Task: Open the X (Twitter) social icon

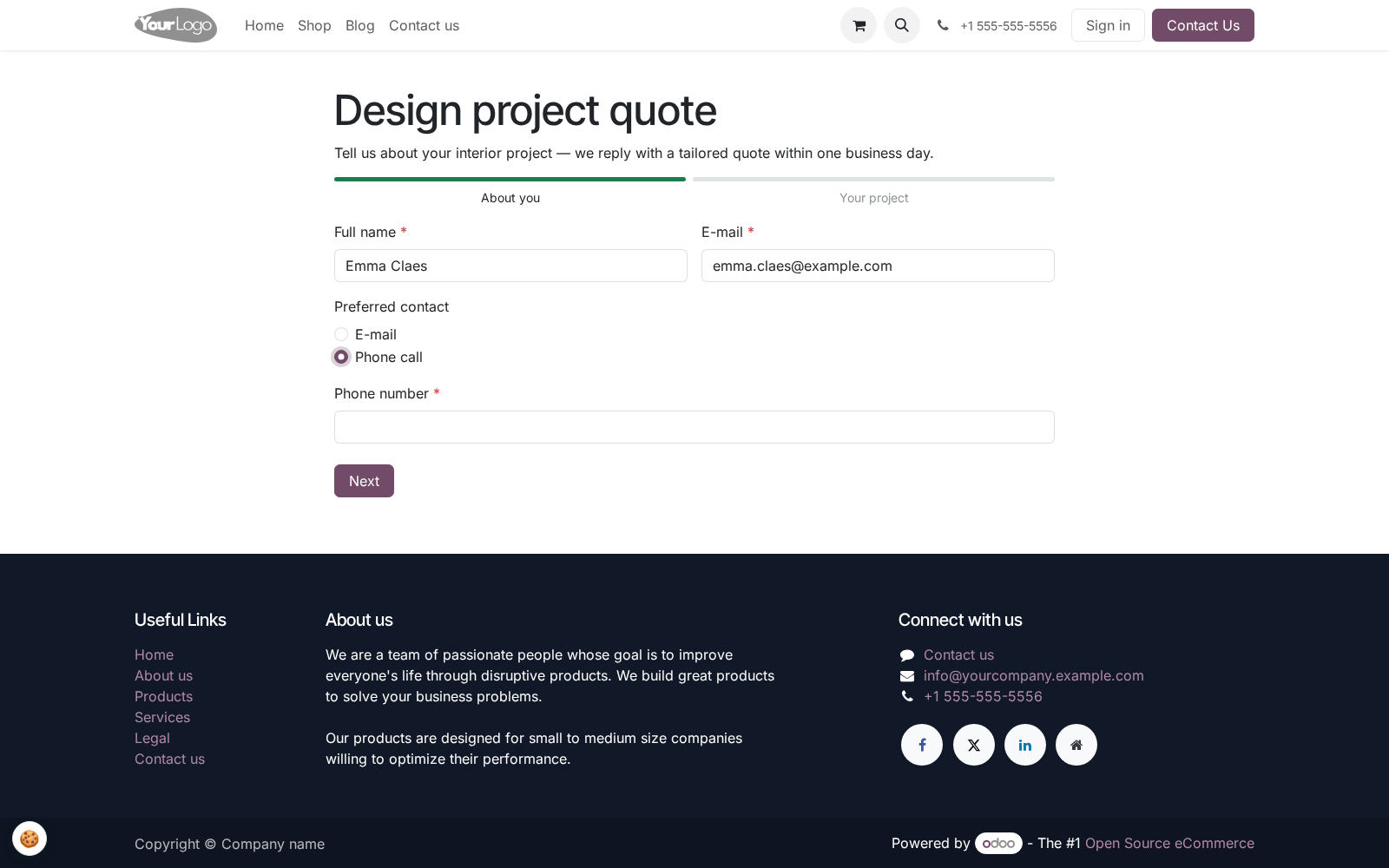Action: pyautogui.click(x=974, y=745)
